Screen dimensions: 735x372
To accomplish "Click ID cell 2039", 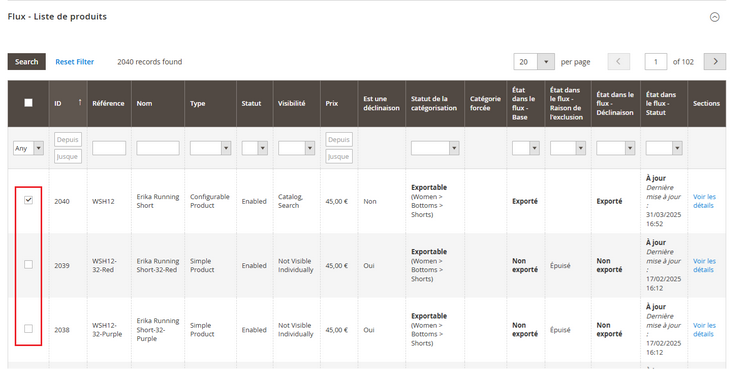I will 62,266.
